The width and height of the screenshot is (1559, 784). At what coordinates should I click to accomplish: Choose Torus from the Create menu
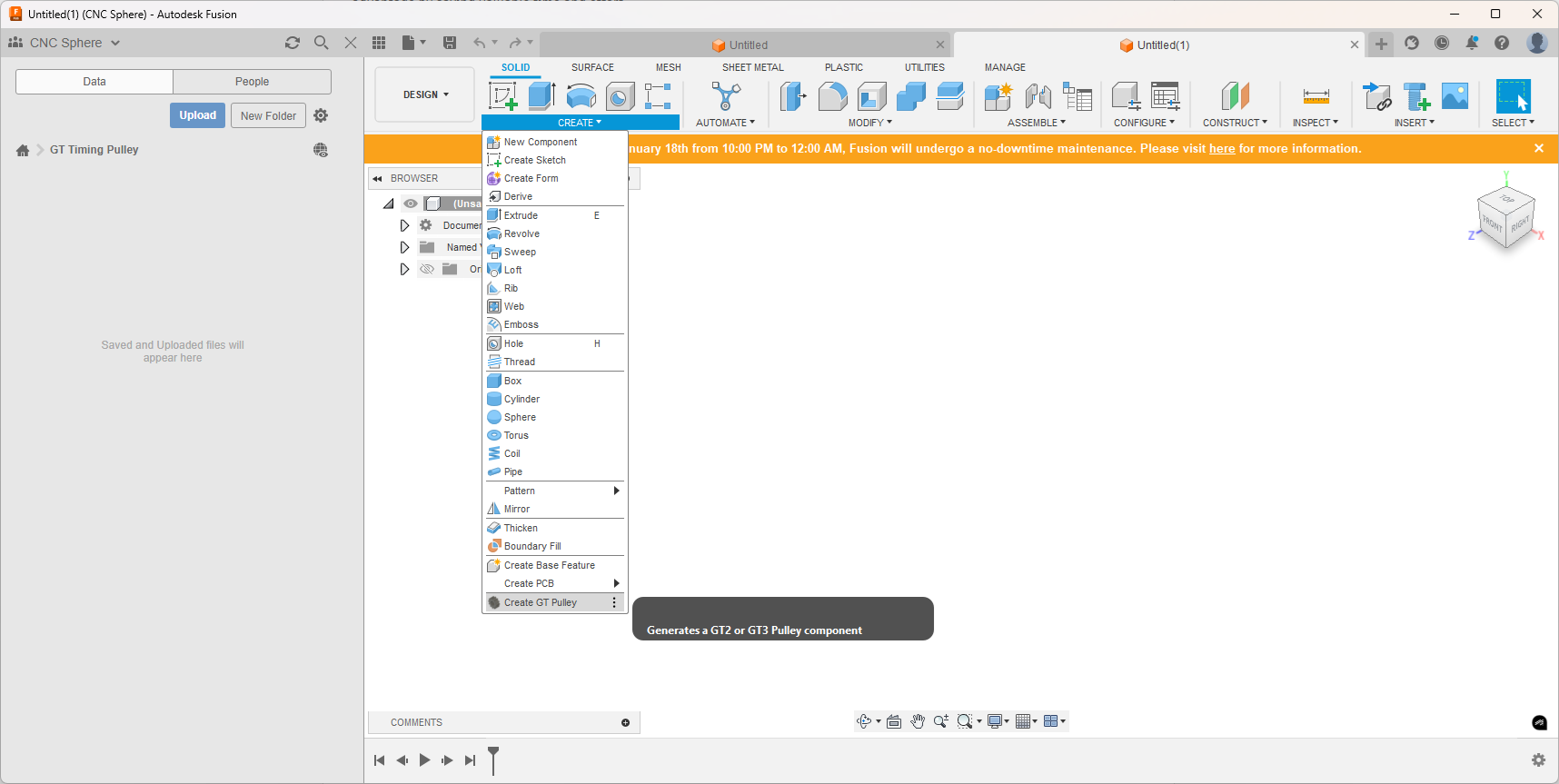(554, 435)
